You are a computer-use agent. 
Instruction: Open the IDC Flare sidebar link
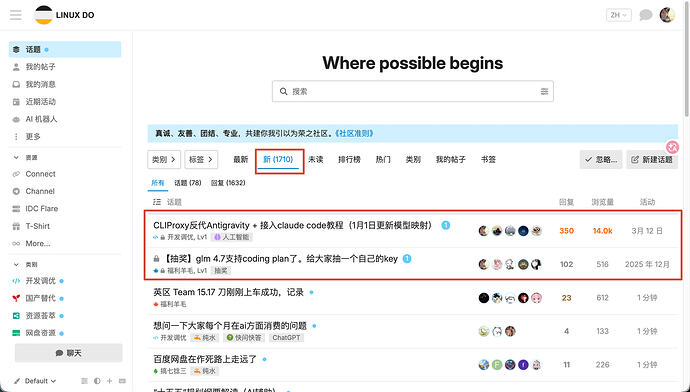point(65,209)
